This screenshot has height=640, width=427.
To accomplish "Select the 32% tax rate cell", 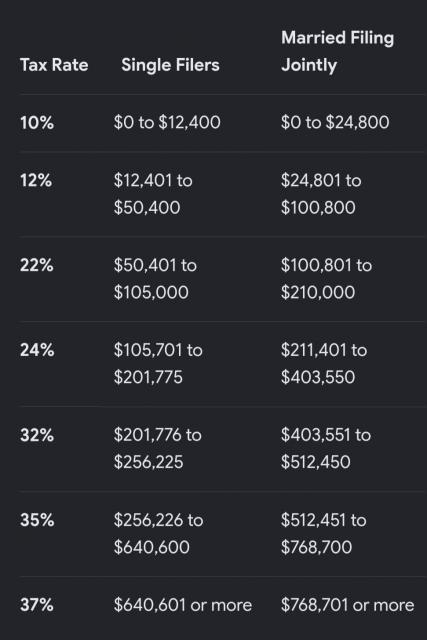I will pos(37,435).
